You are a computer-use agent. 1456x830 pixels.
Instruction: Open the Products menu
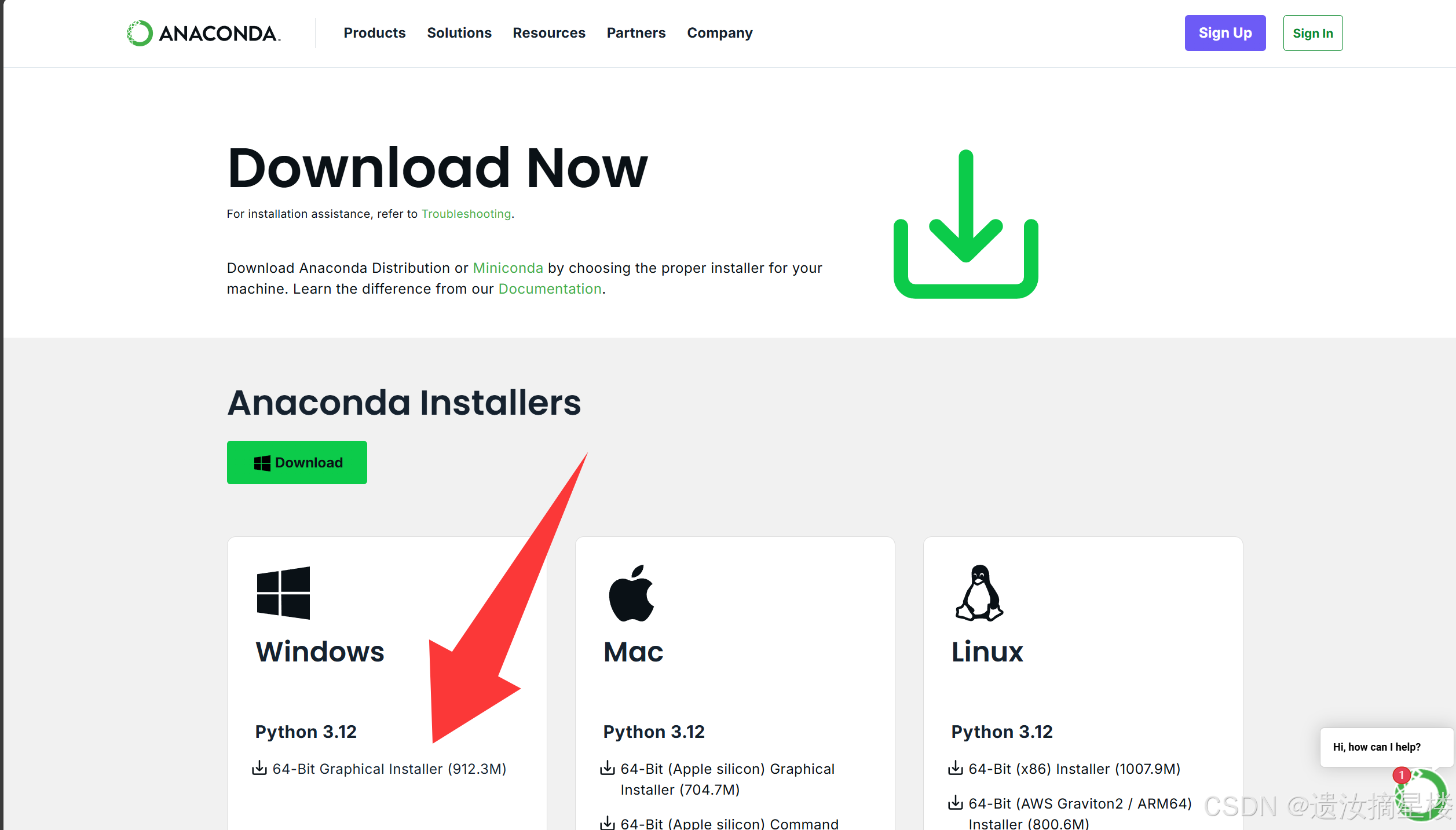[x=374, y=33]
